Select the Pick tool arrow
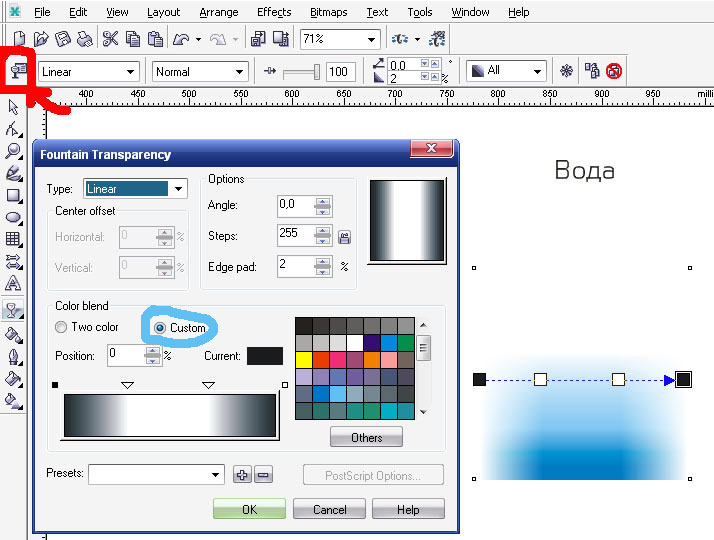The height and width of the screenshot is (540, 714). click(x=13, y=107)
